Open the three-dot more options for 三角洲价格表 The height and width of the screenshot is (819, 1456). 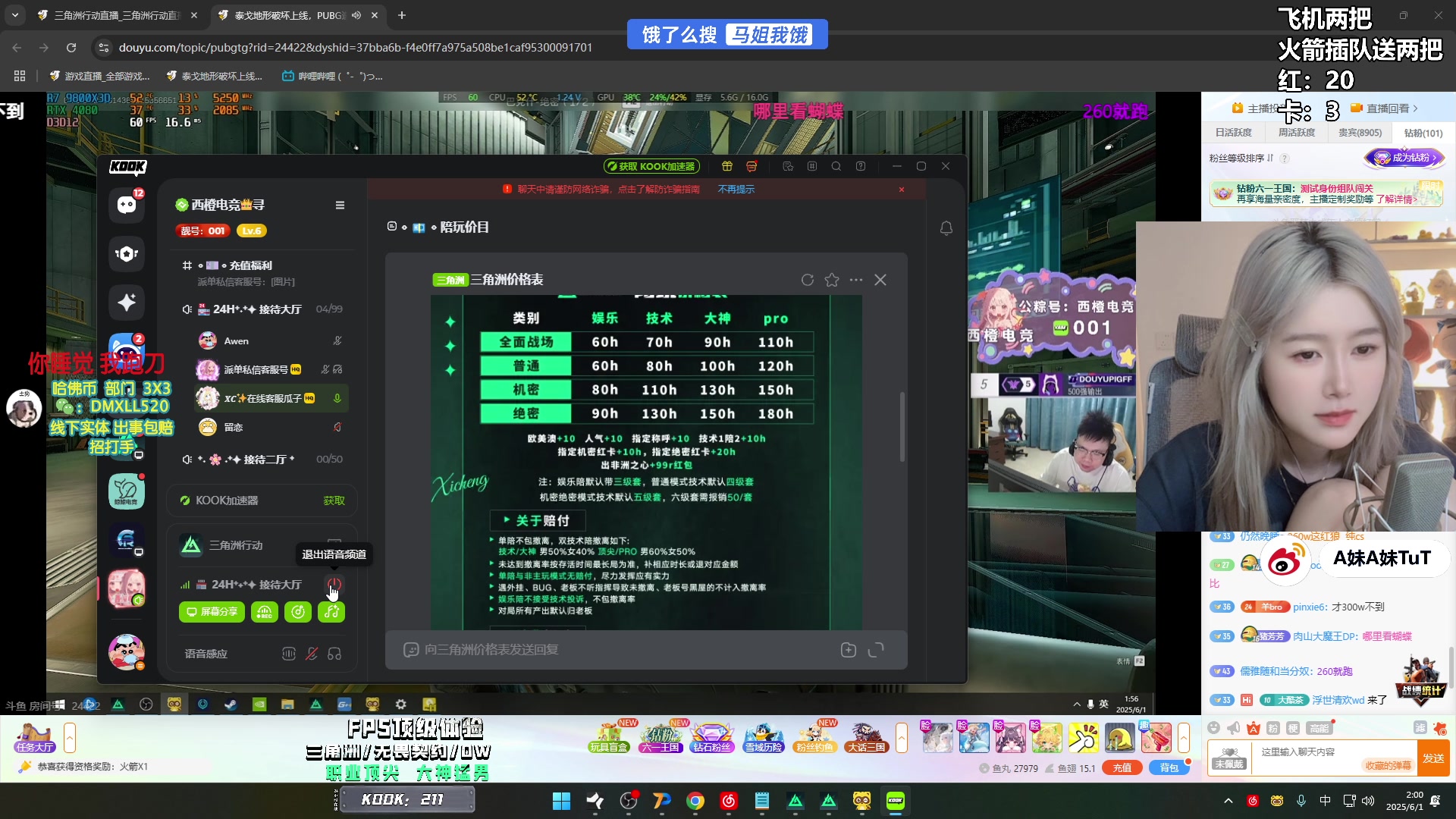(856, 280)
